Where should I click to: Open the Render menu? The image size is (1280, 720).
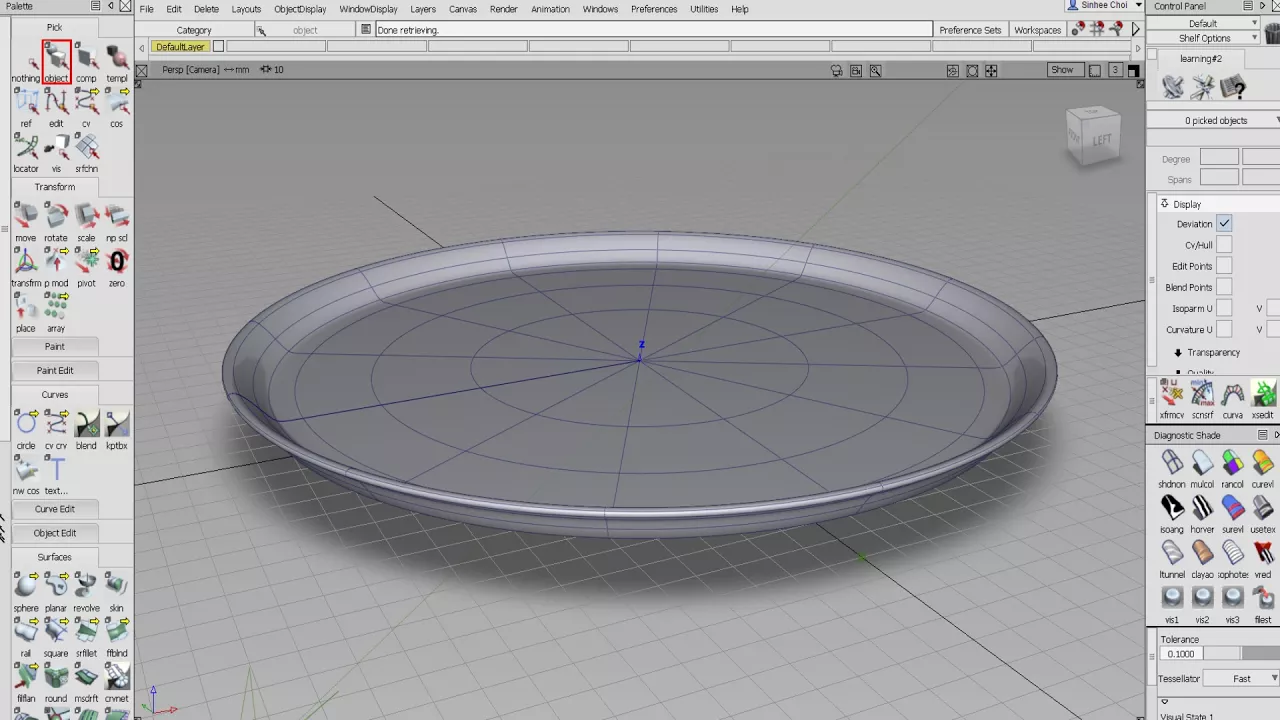(x=504, y=9)
